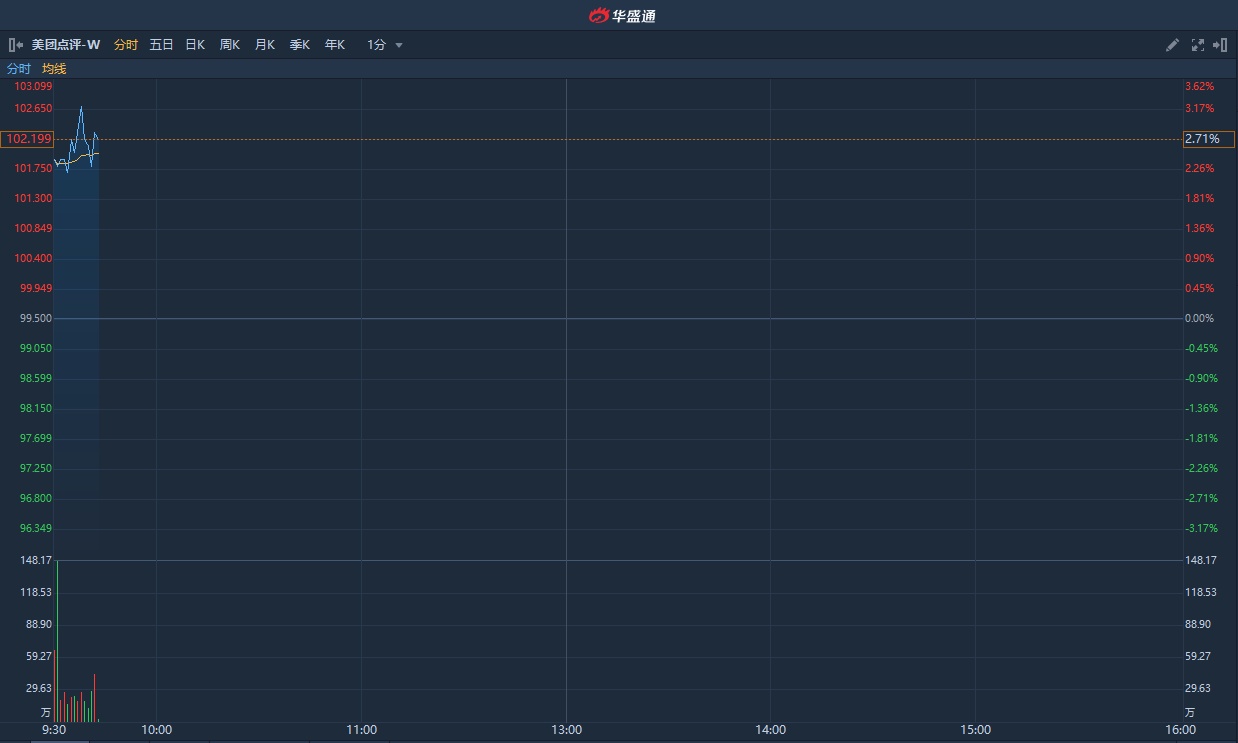This screenshot has width=1238, height=743.
Task: Toggle the right side panel icon
Action: (1220, 45)
